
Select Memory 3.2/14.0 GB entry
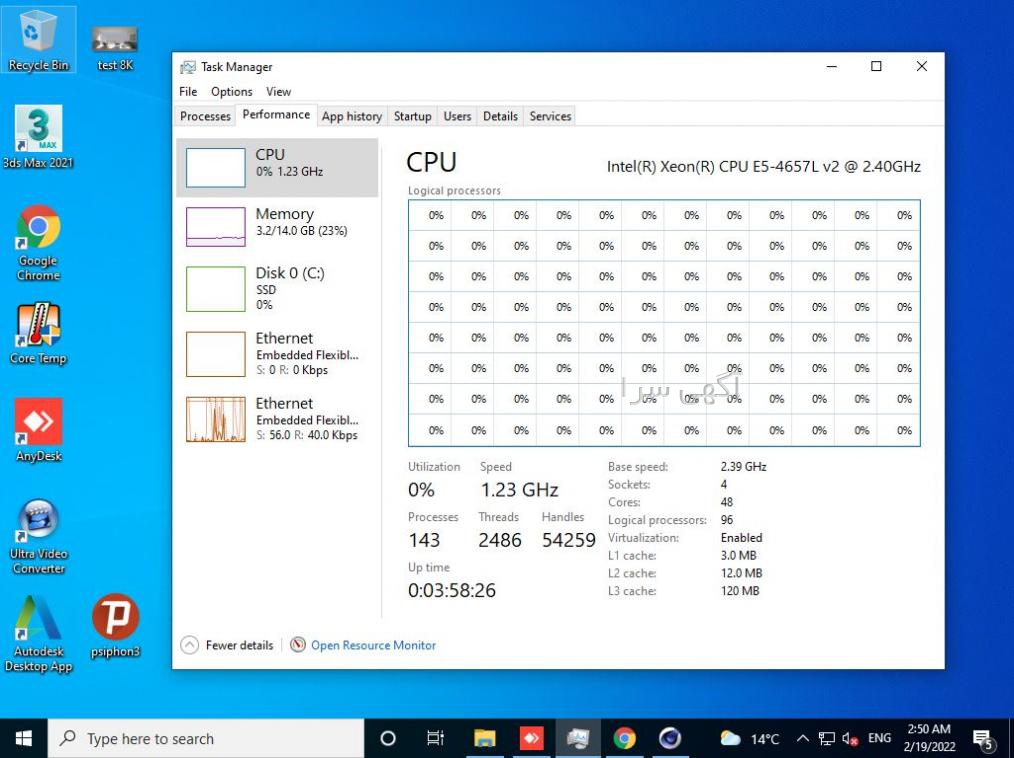coord(277,226)
